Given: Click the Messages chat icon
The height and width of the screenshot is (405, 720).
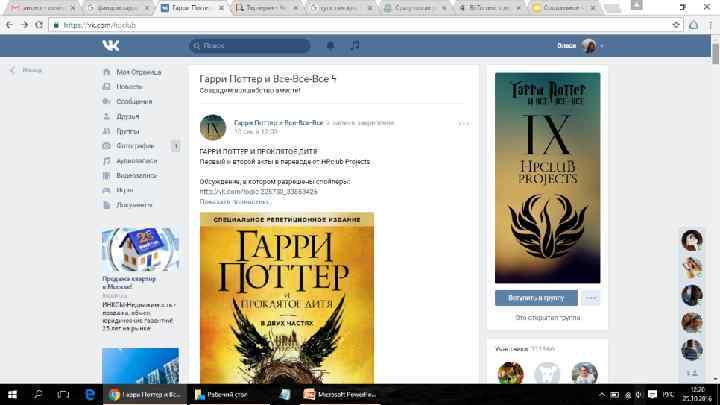Looking at the screenshot, I should 107,101.
